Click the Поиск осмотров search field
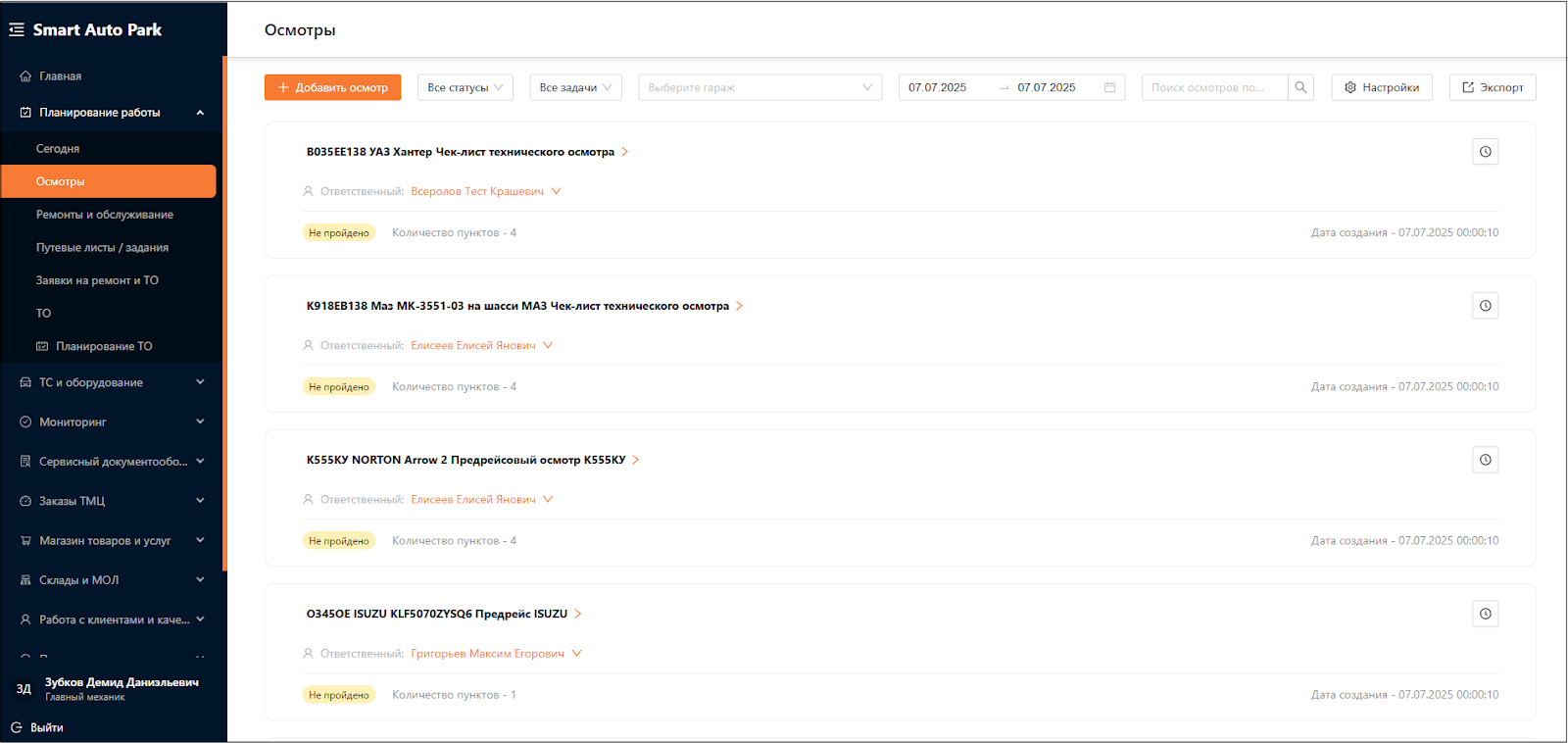 pyautogui.click(x=1213, y=87)
